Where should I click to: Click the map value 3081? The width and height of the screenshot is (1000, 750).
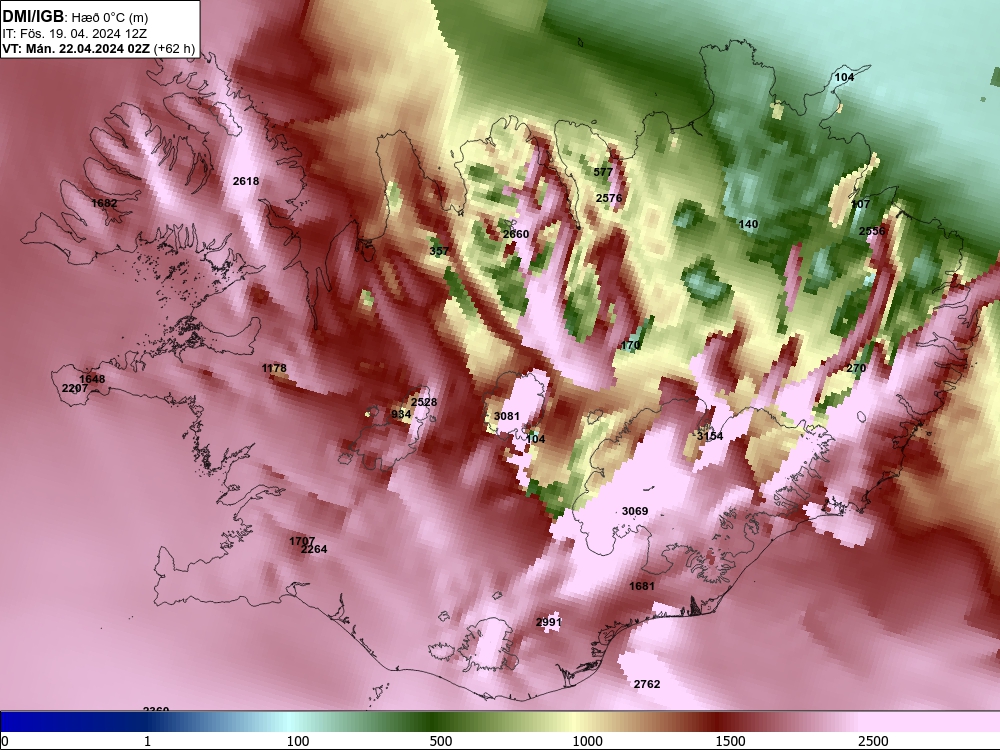coord(506,416)
